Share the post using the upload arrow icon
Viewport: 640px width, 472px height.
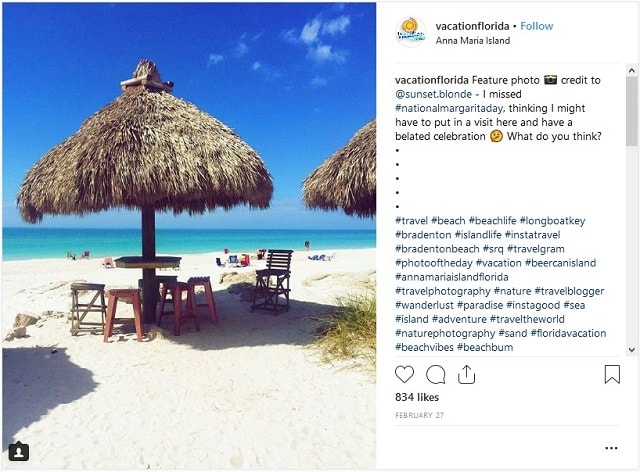click(x=466, y=374)
